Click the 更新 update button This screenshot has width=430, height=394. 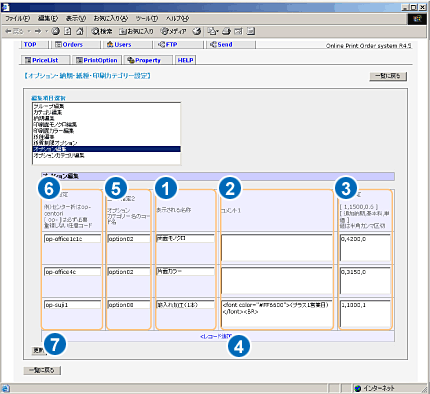(39, 350)
